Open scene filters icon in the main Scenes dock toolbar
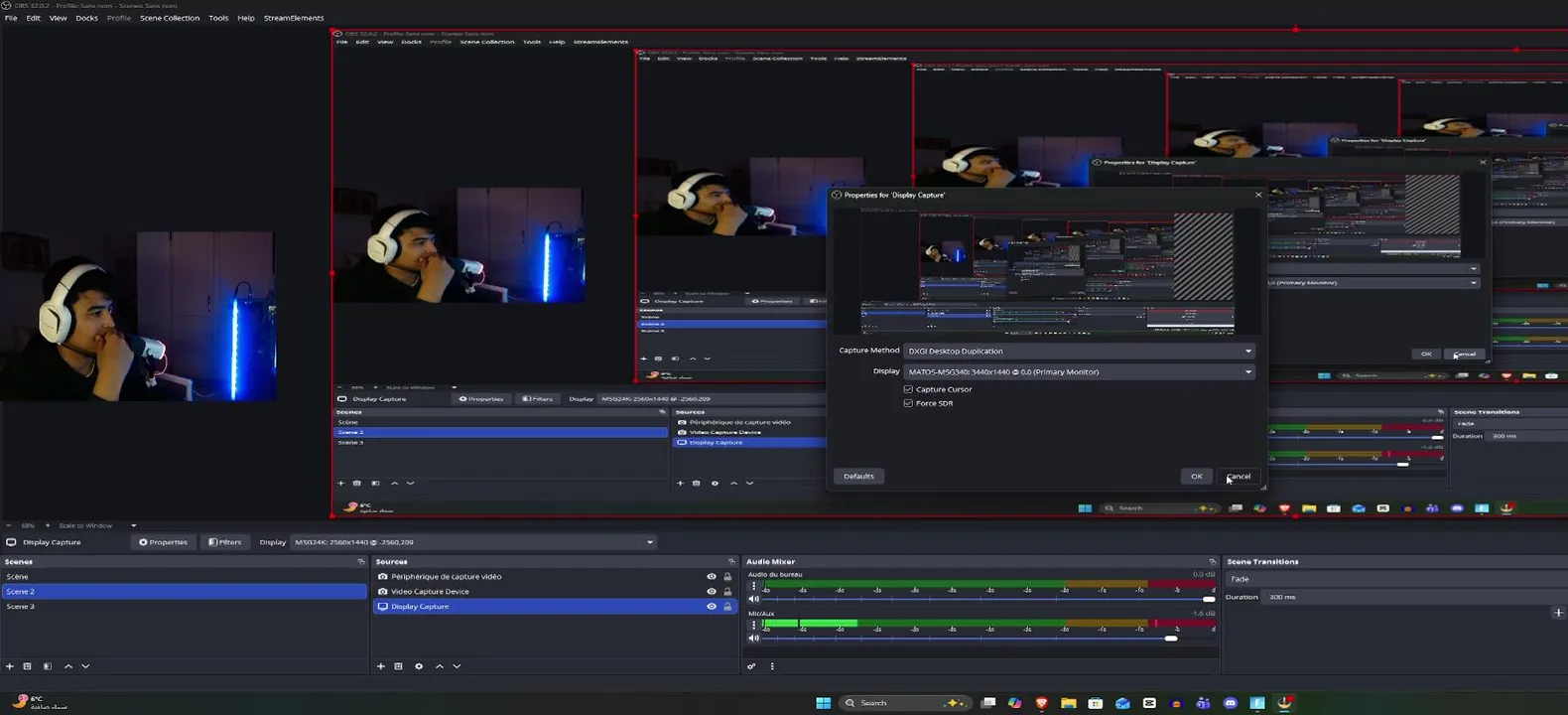Image resolution: width=1568 pixels, height=715 pixels. coord(47,666)
